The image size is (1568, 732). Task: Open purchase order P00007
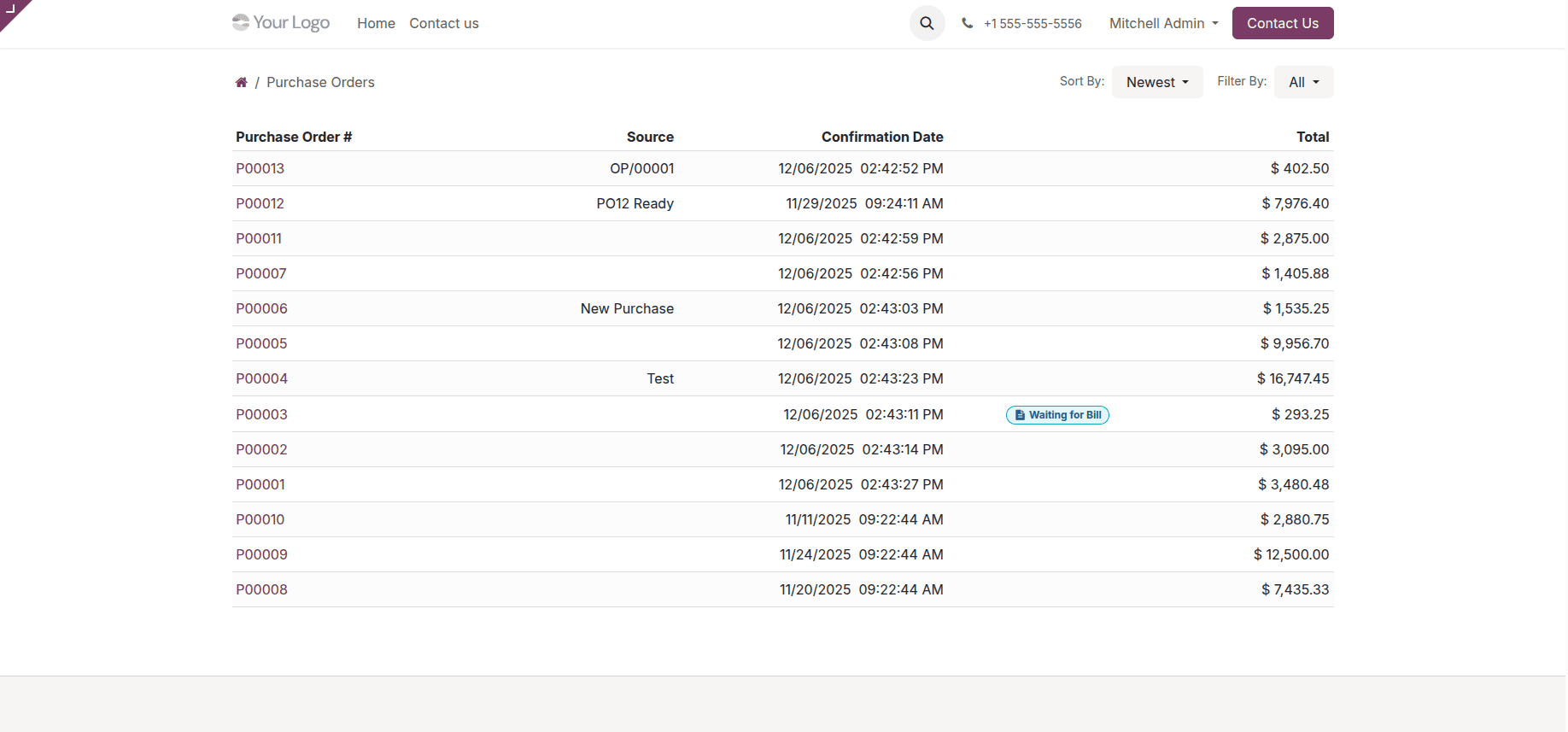(x=261, y=273)
